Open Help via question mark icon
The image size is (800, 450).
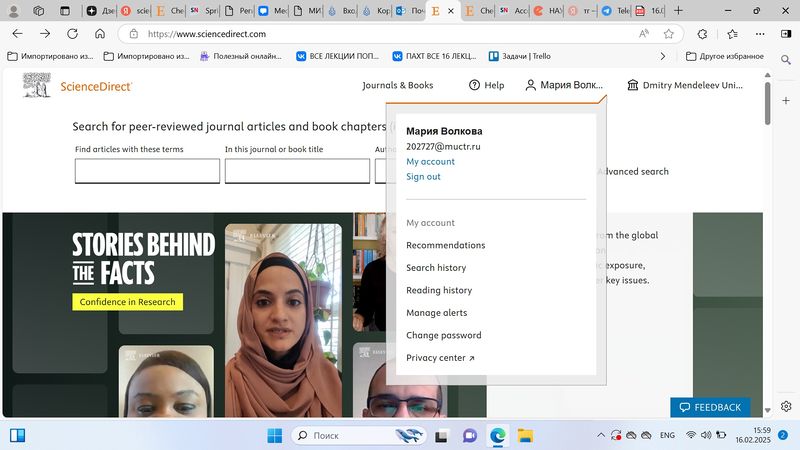point(475,86)
